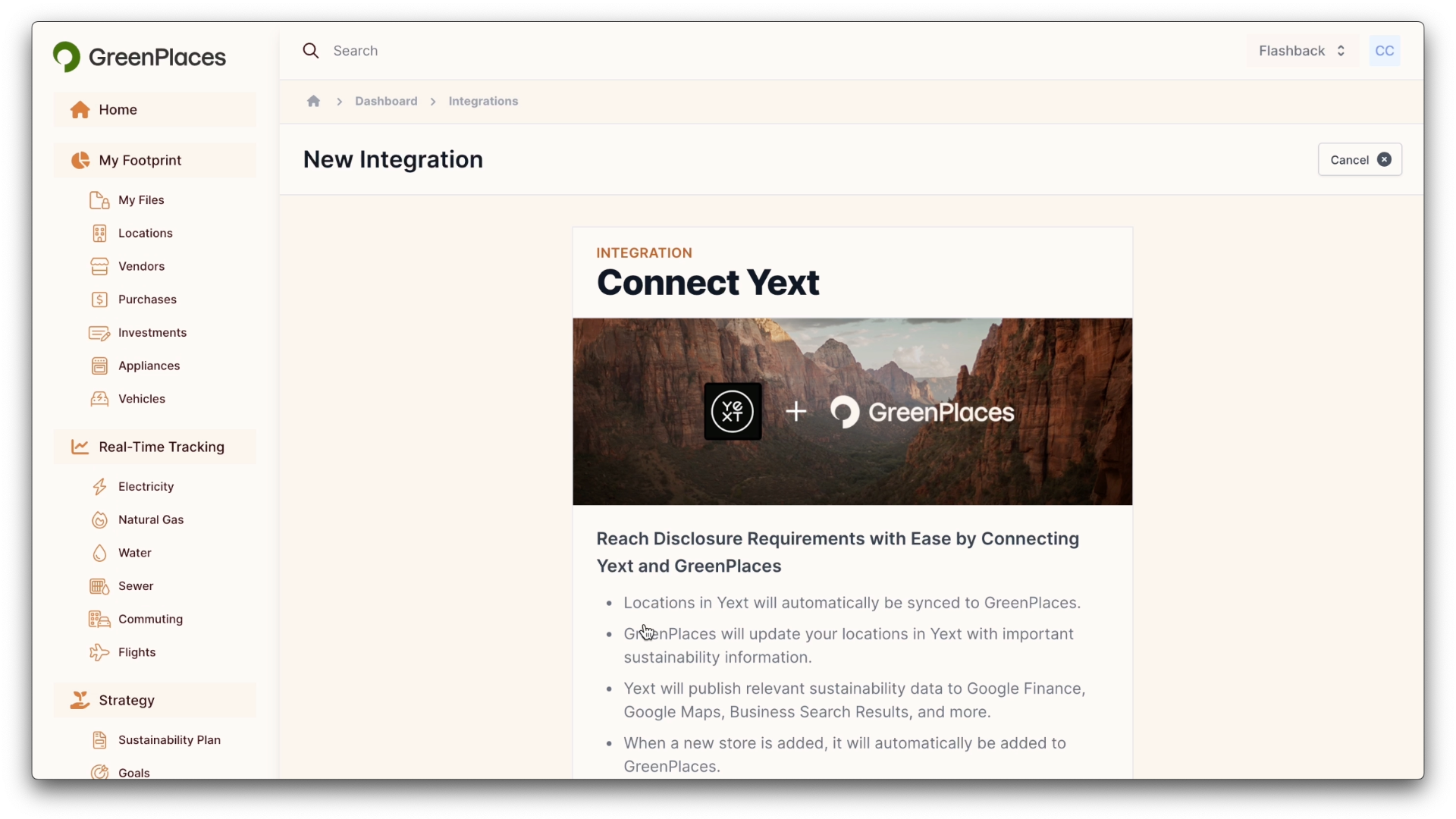Click the Sustainability Plan document icon
The width and height of the screenshot is (1456, 819).
(99, 740)
